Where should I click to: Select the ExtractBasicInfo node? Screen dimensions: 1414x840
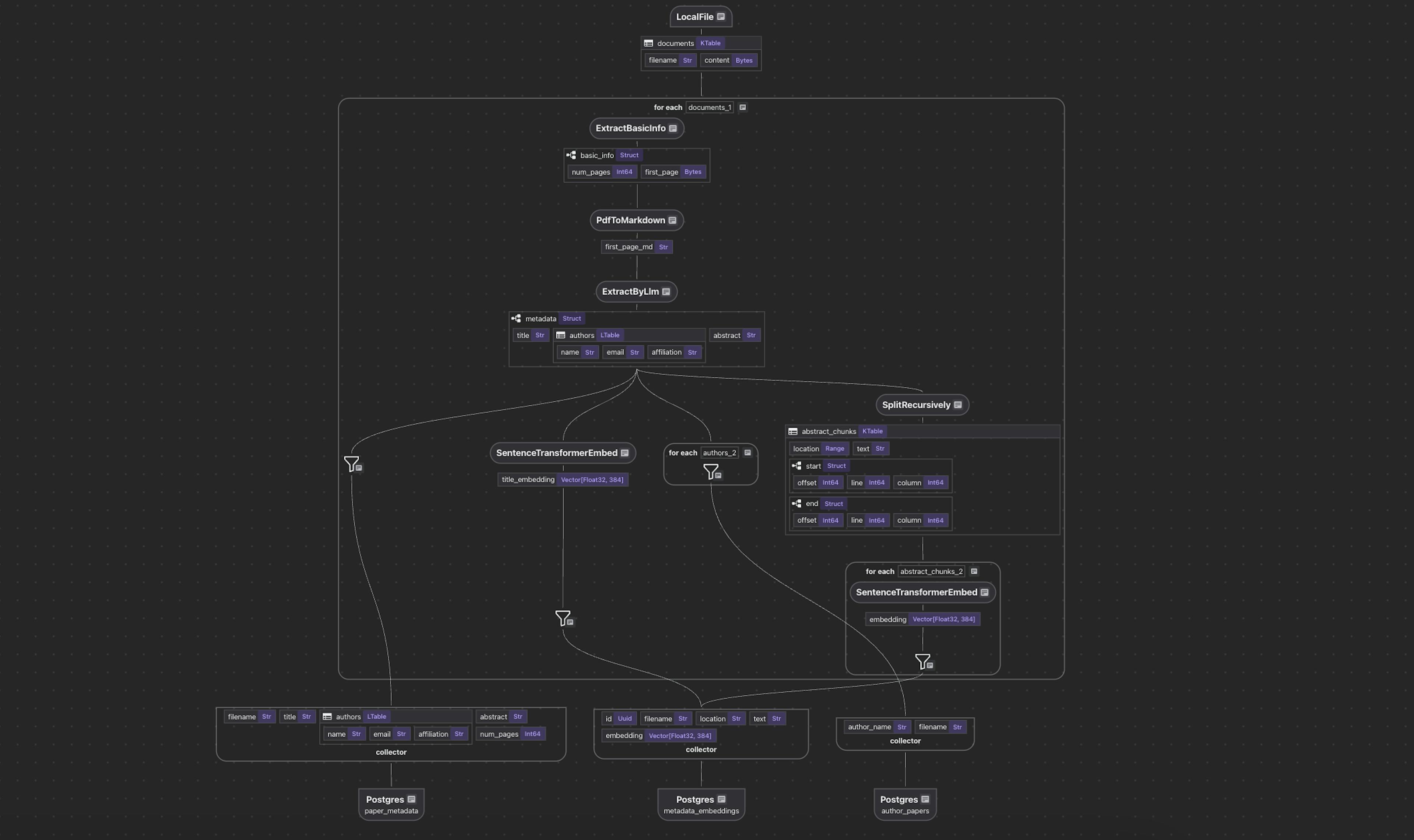click(x=631, y=128)
